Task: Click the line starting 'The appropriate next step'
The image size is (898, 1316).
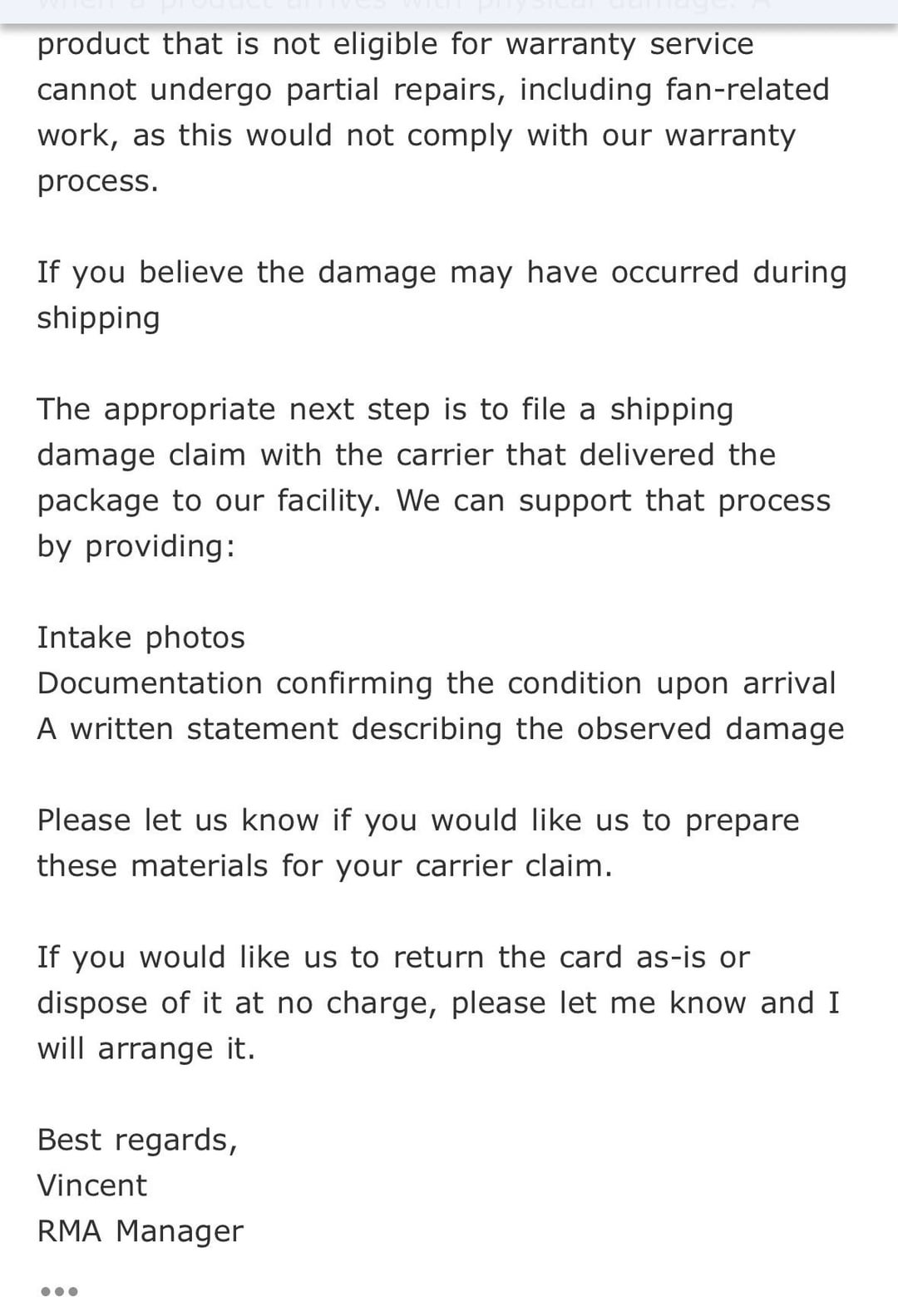Action: [386, 410]
